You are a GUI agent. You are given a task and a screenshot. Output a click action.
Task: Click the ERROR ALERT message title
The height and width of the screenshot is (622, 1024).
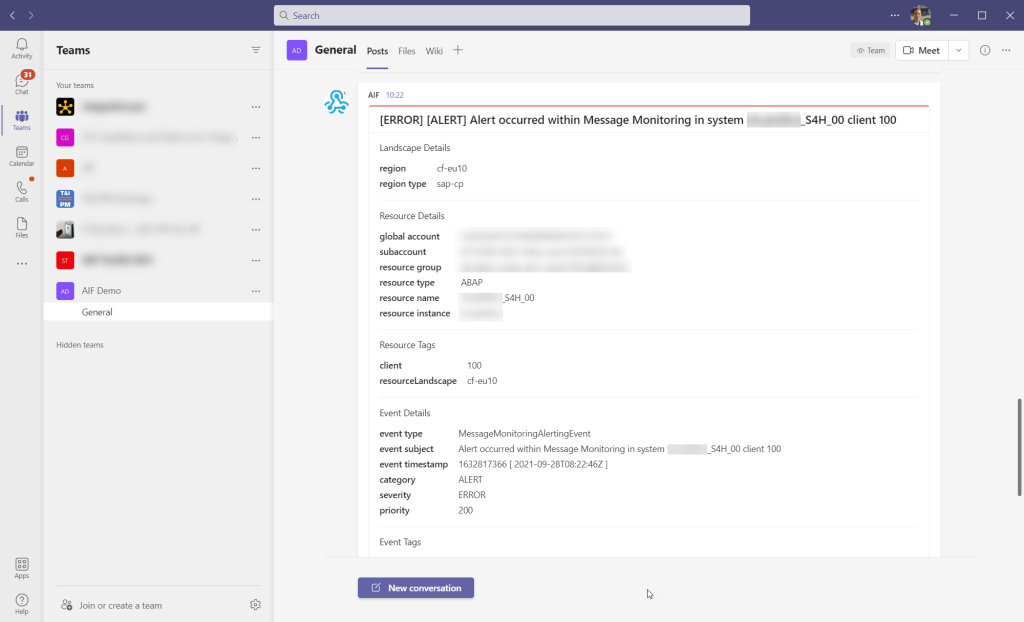(637, 120)
